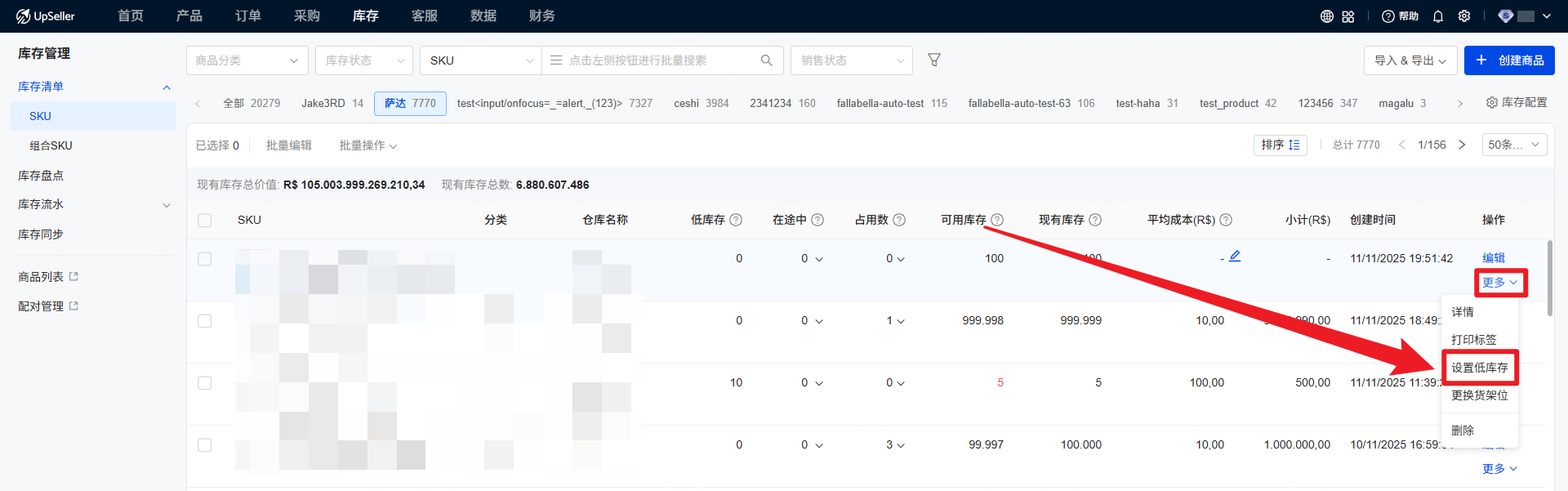Image resolution: width=1568 pixels, height=491 pixels.
Task: Open the 商品分类 dropdown
Action: (x=247, y=60)
